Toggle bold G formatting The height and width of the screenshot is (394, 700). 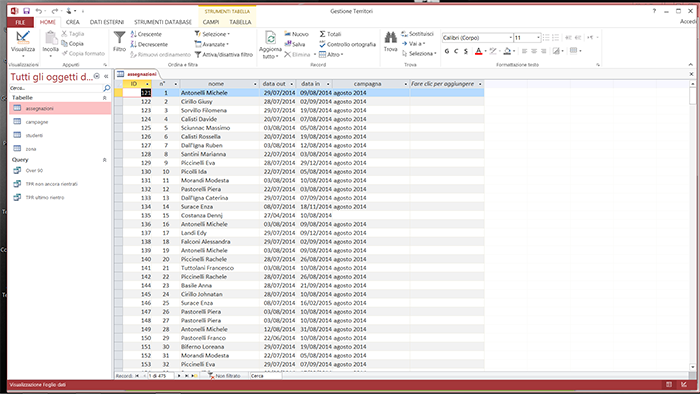[x=447, y=51]
